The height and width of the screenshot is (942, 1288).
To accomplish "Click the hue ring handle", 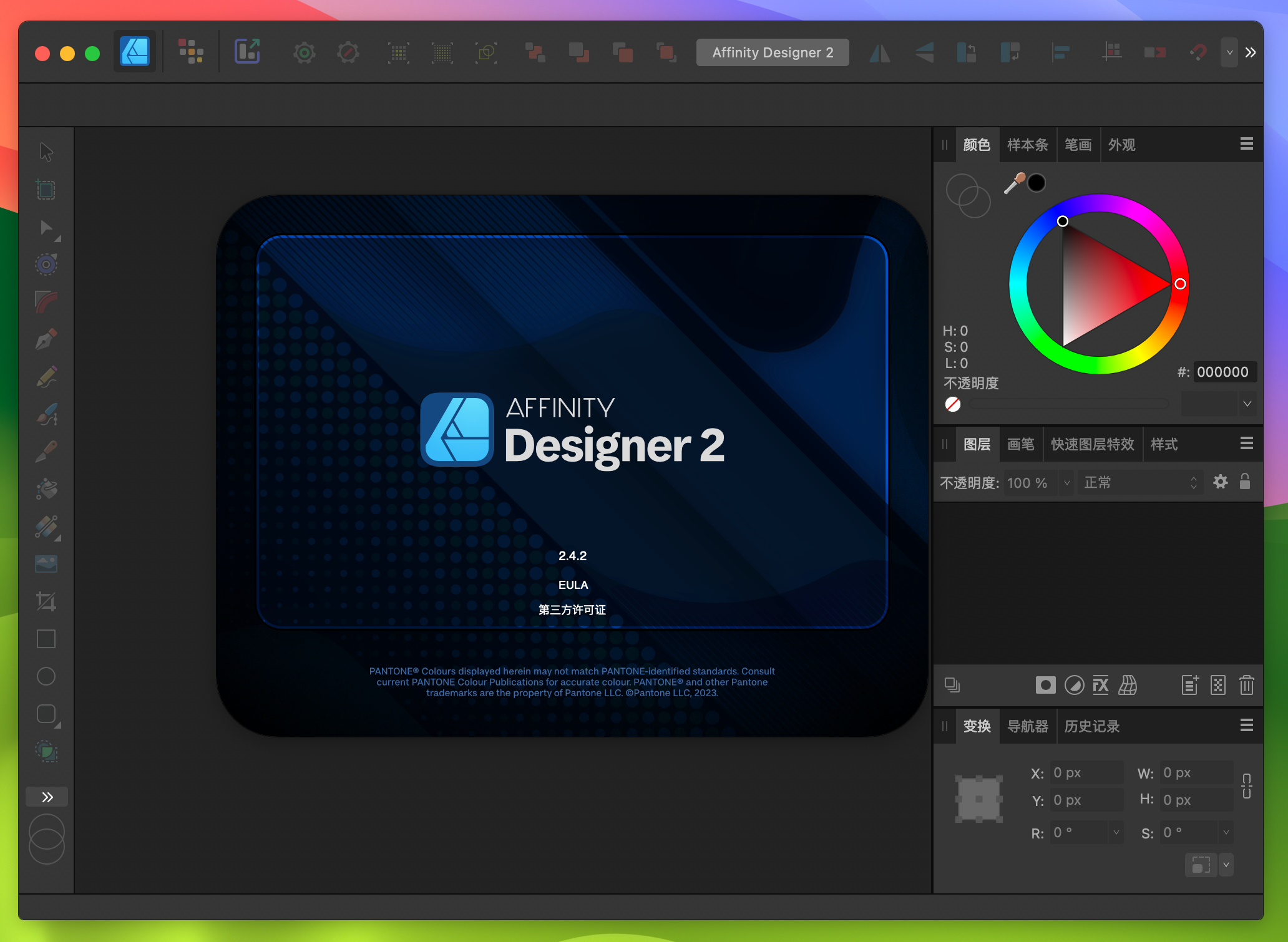I will [1179, 284].
